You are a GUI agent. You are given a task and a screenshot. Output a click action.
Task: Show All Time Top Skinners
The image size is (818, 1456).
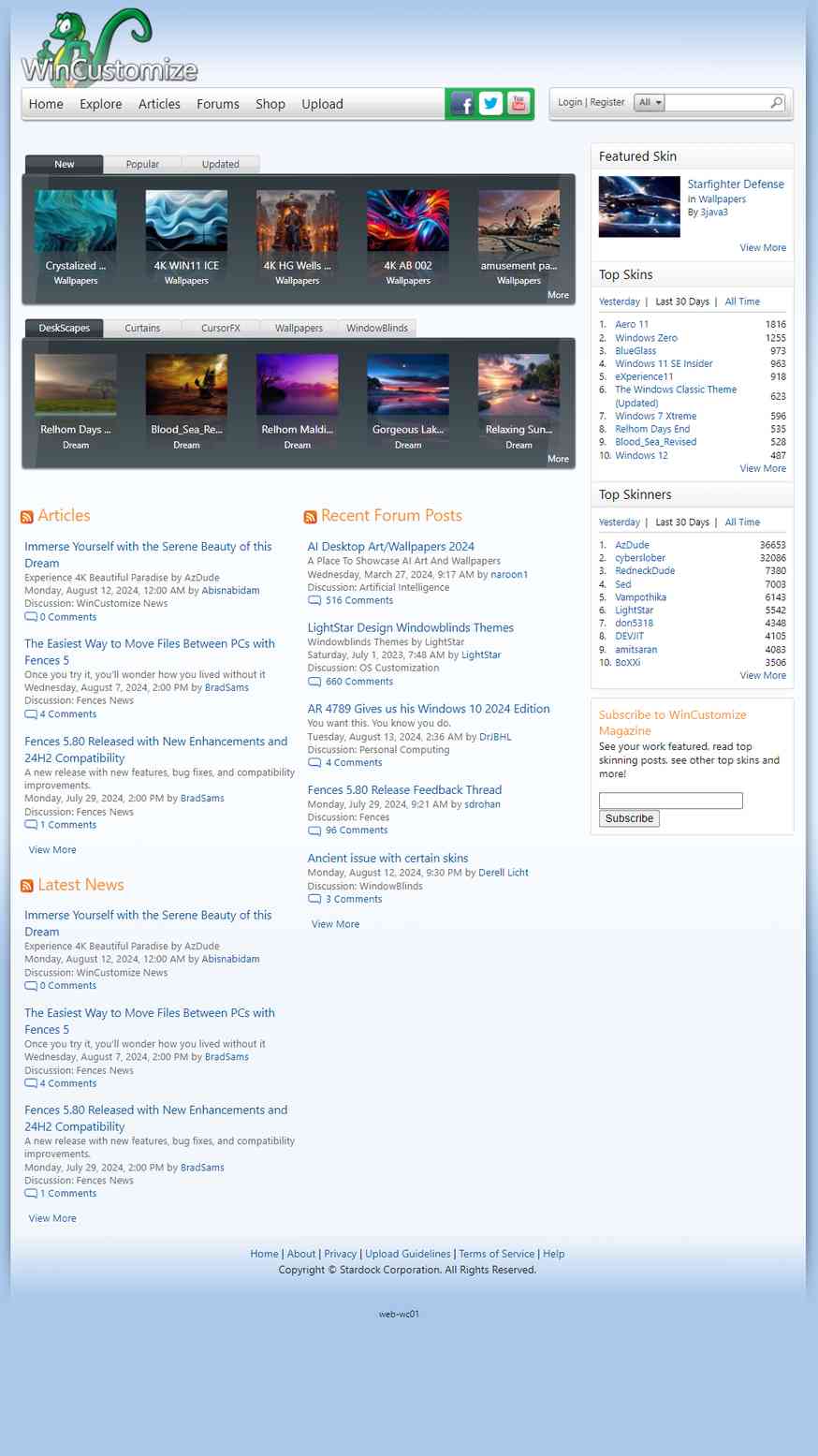[742, 522]
